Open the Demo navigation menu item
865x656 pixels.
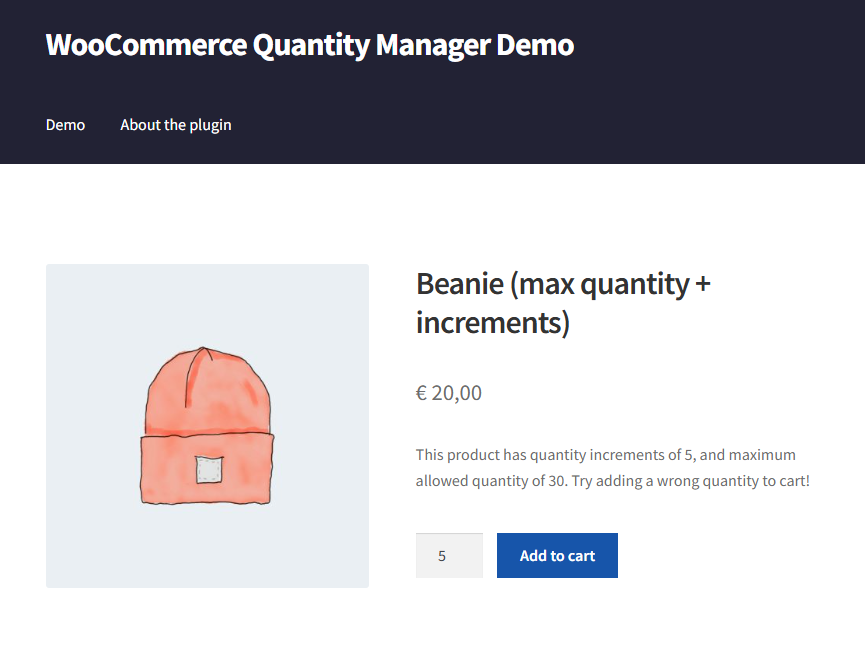(65, 125)
